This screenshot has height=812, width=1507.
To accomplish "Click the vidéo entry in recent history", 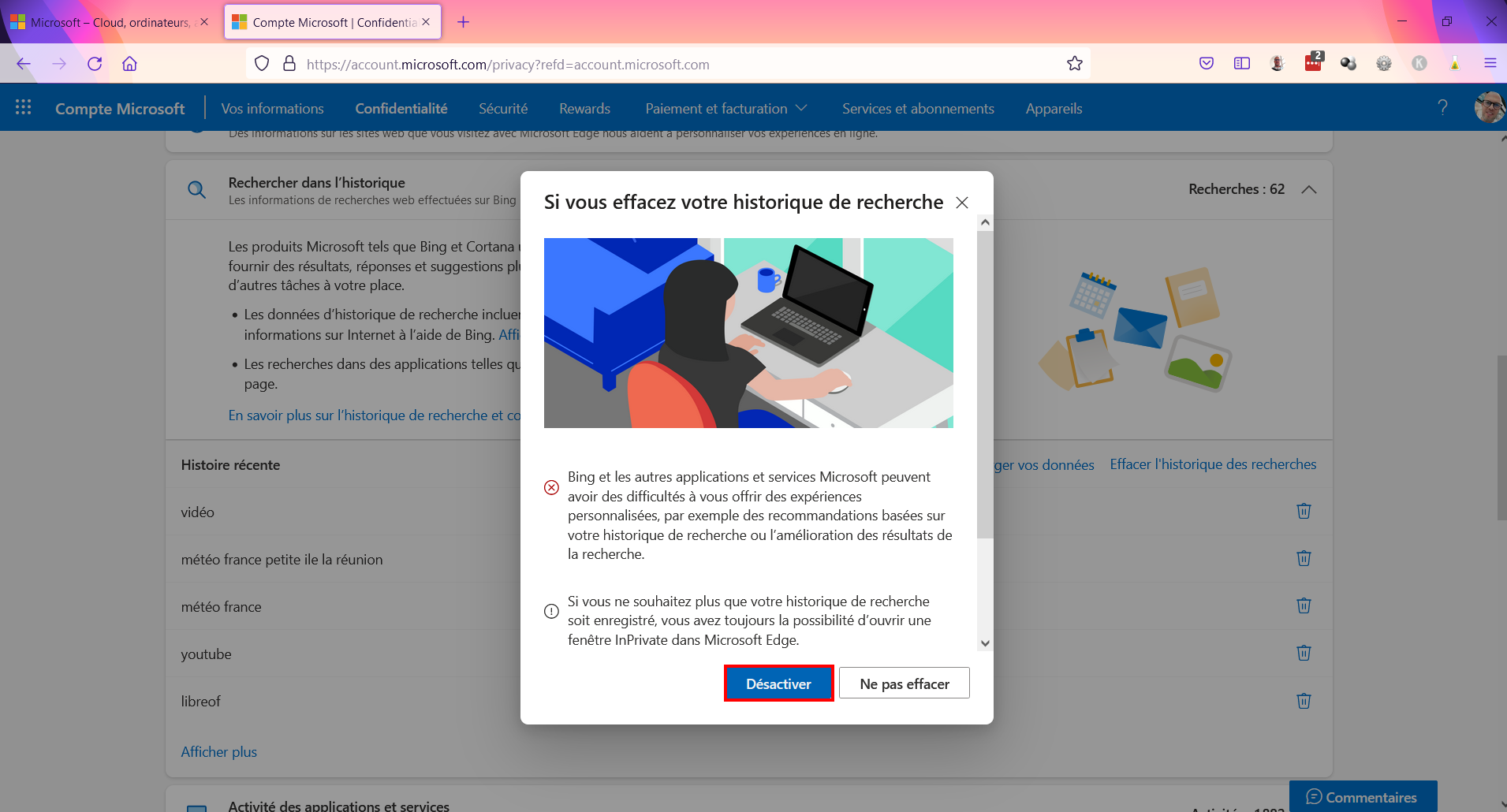I will click(198, 512).
